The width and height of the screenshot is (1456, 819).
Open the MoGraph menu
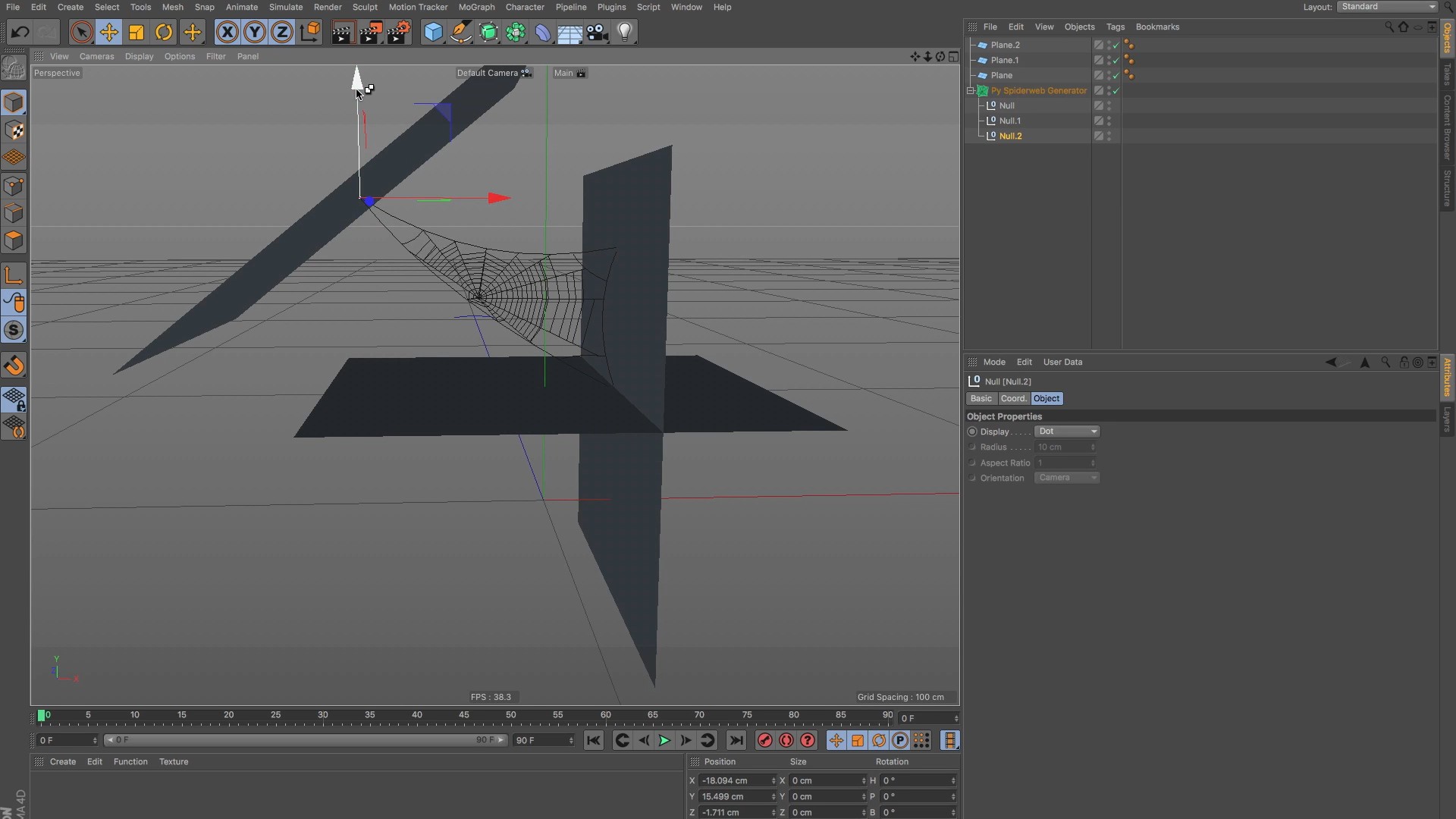[x=476, y=7]
